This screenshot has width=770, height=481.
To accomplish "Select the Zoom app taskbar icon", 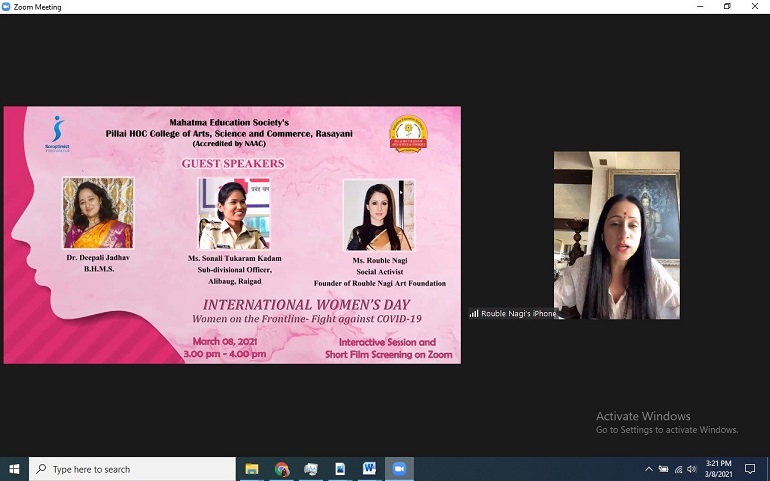I will (399, 469).
